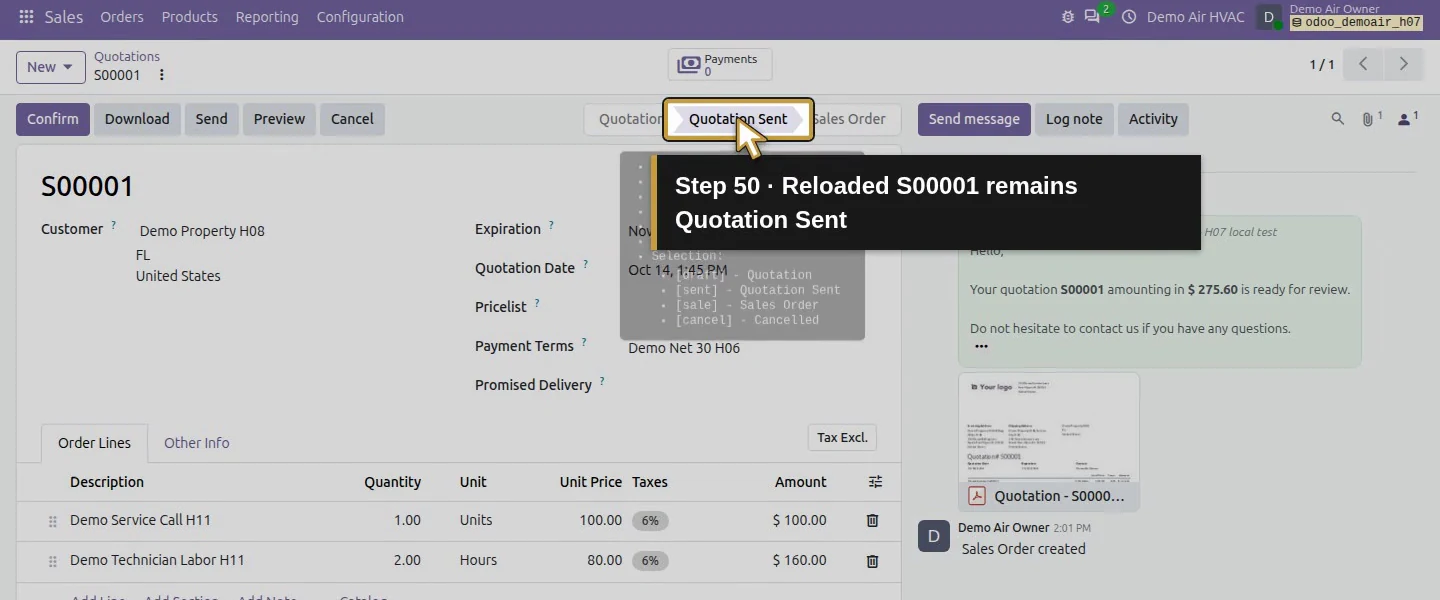The width and height of the screenshot is (1440, 600).
Task: Cancel the quotation
Action: pyautogui.click(x=352, y=119)
